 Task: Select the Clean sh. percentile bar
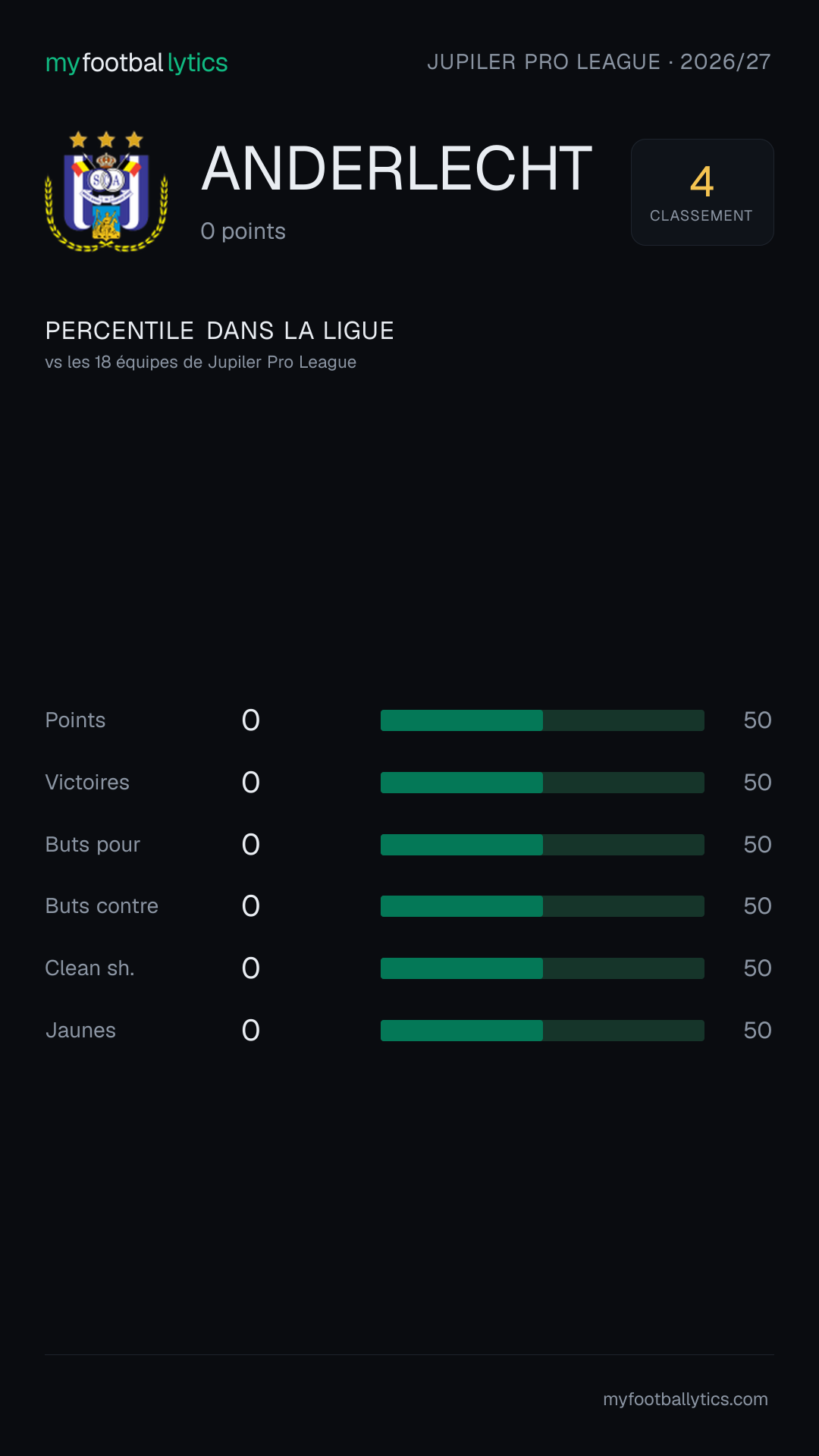pos(542,968)
